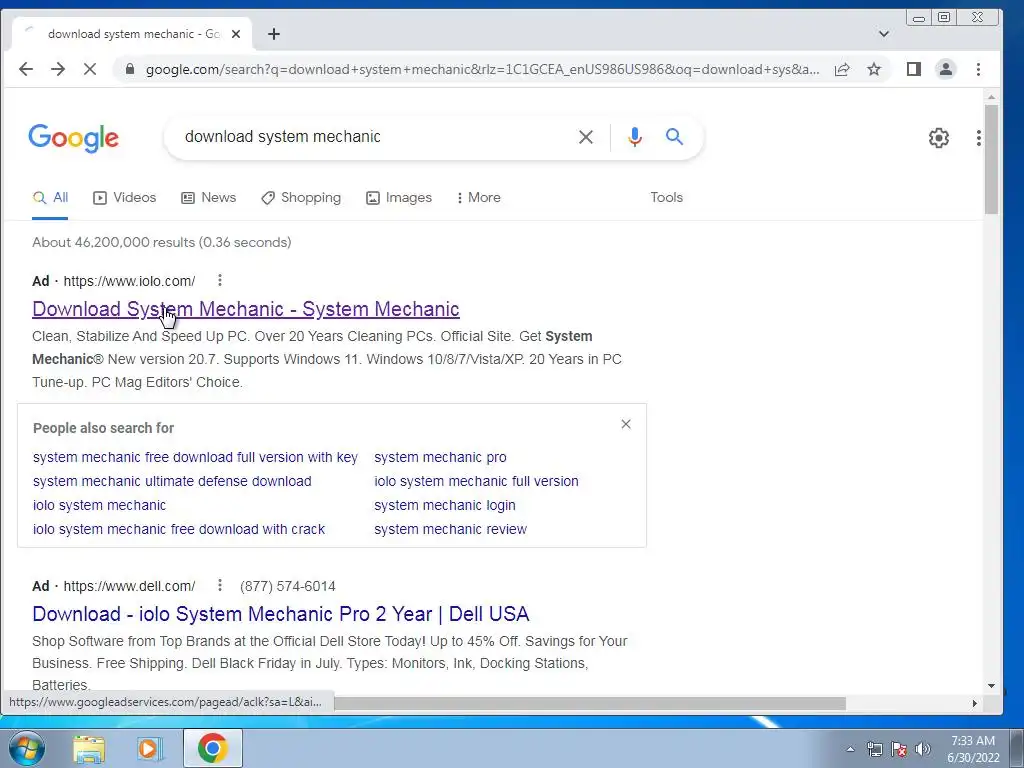Open the Chrome profile avatar
1024x768 pixels.
(946, 69)
